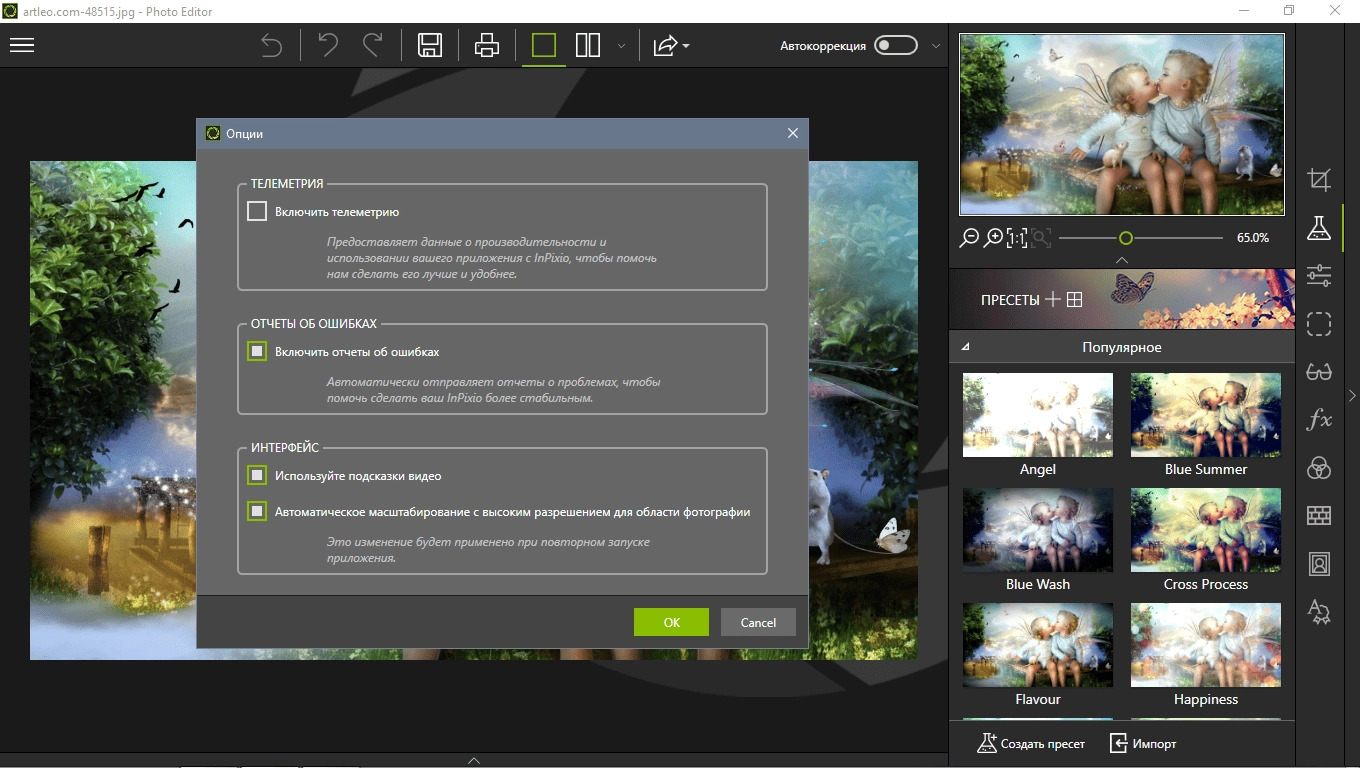Click the navigator preview thumbnail

1122,125
